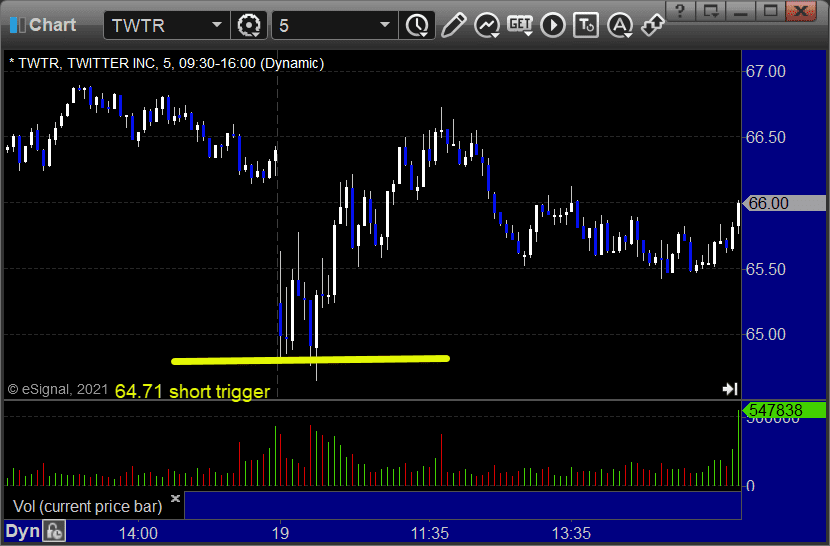Select the Vol (current price bar) label
This screenshot has height=546, width=830.
point(87,507)
